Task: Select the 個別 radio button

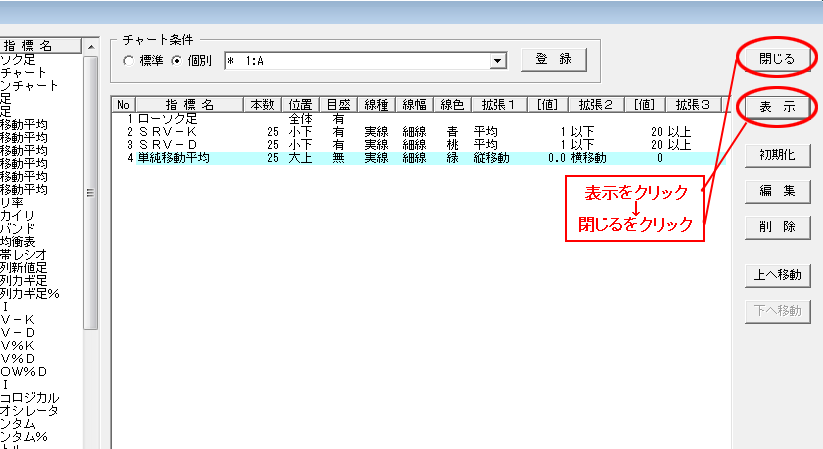Action: point(177,61)
